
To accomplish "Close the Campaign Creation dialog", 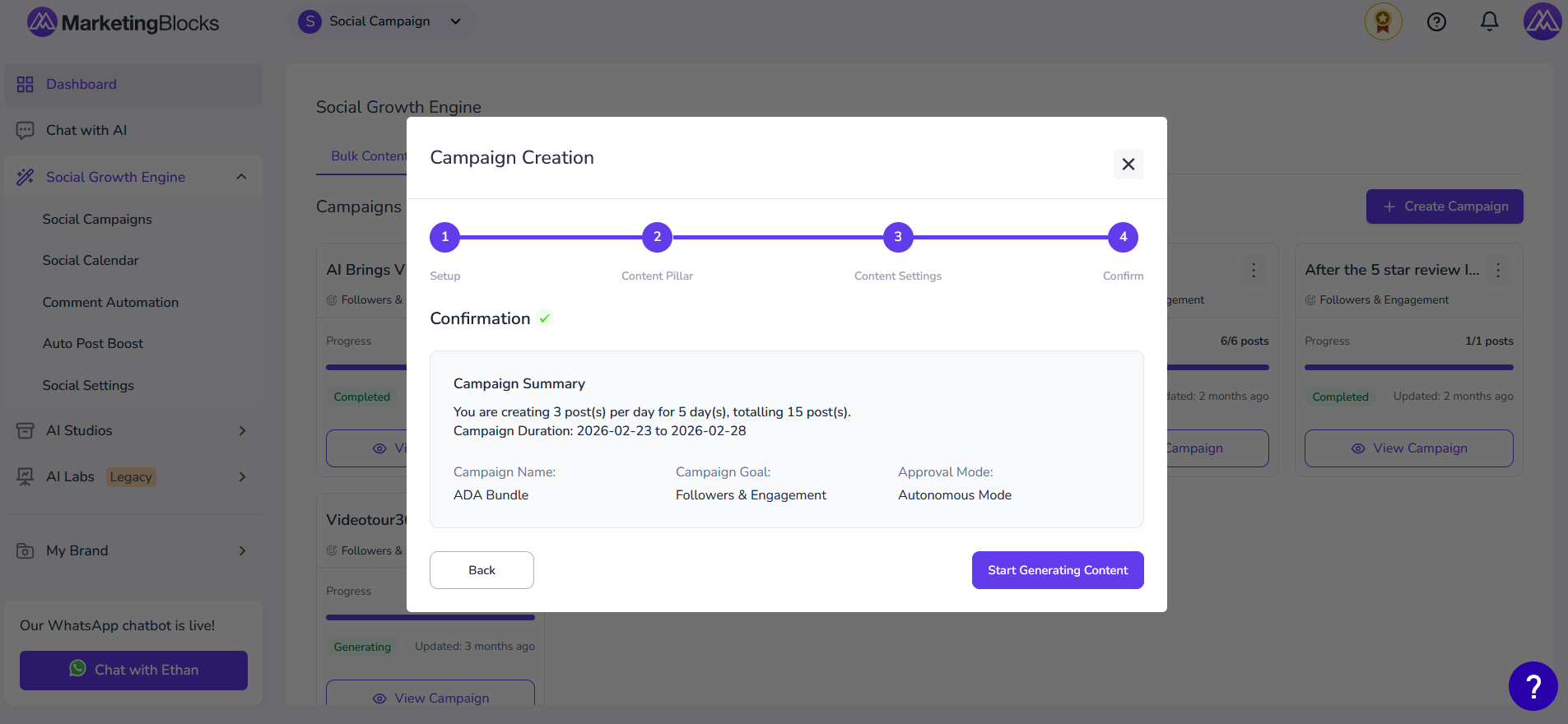I will (x=1128, y=164).
